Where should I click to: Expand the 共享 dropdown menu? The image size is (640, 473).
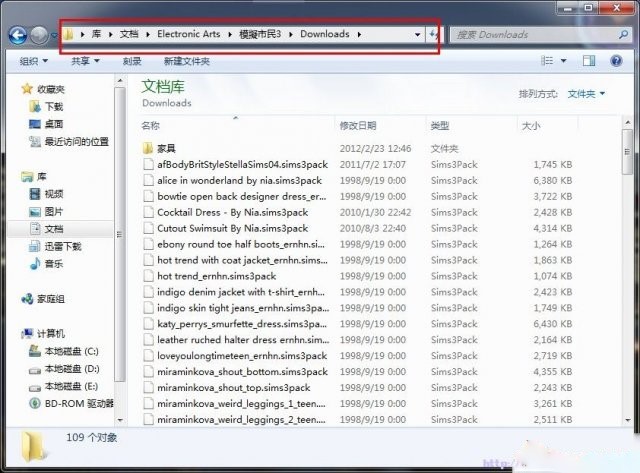[85, 61]
